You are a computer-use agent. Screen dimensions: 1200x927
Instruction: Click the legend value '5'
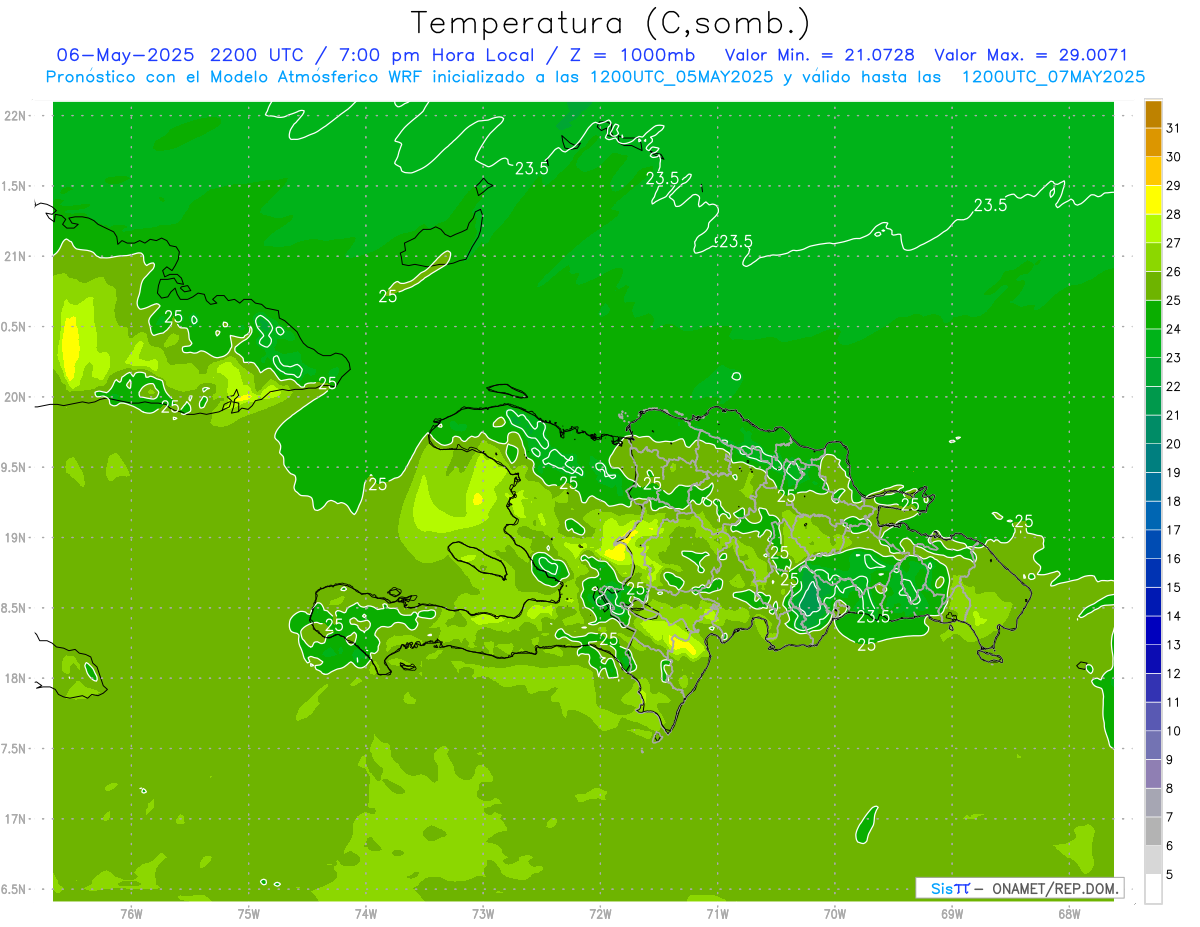pyautogui.click(x=1170, y=875)
